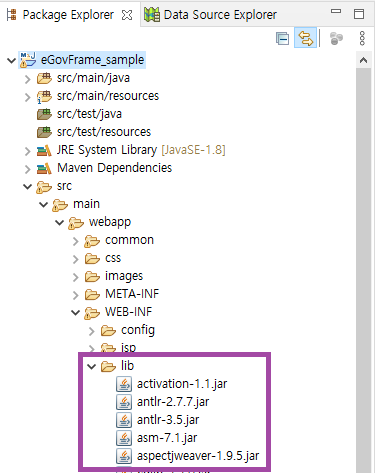
Task: Select the antlr-2.7.7.jar file name
Action: [173, 402]
